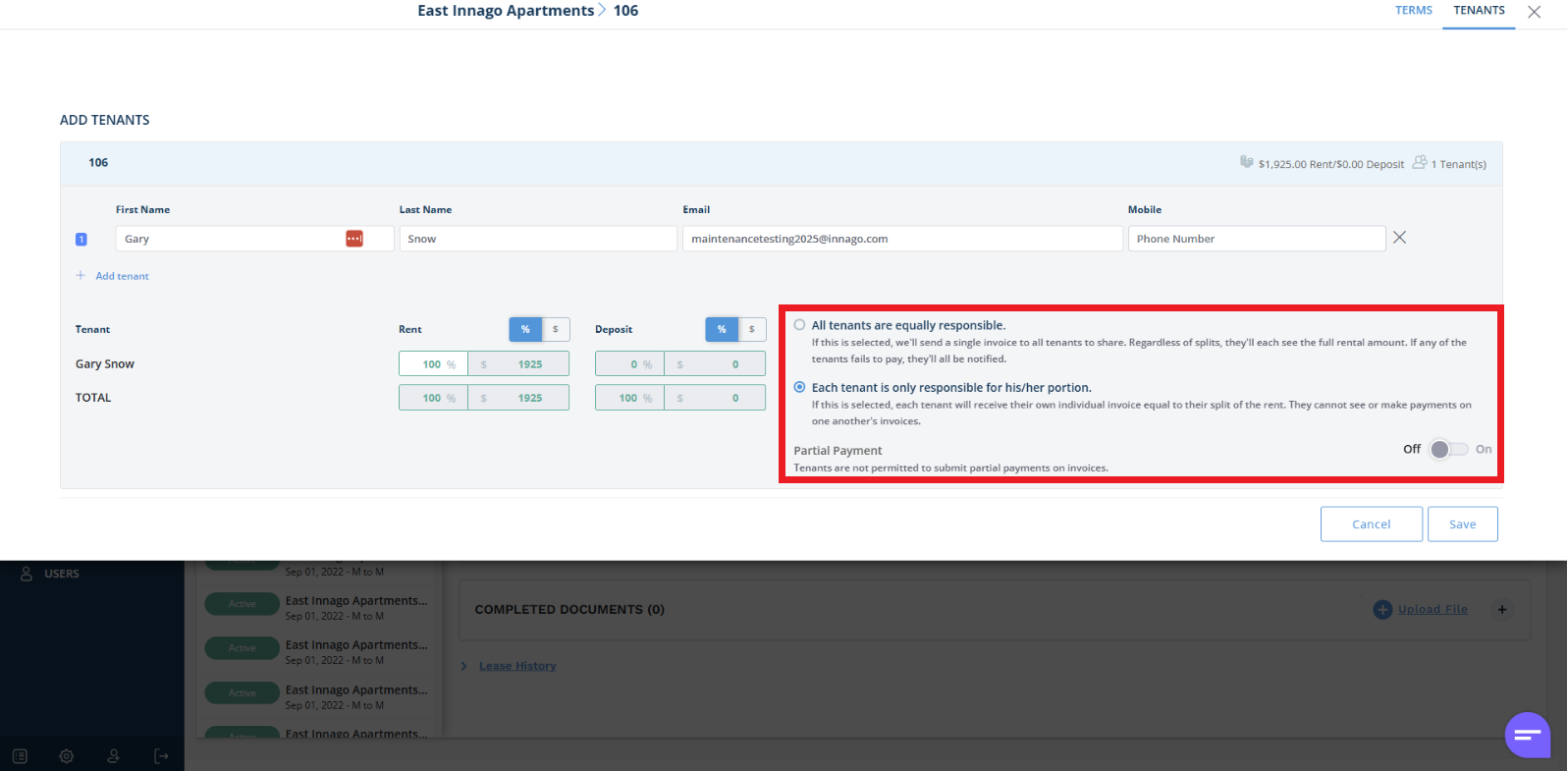Open the chat support bubble

[1527, 735]
